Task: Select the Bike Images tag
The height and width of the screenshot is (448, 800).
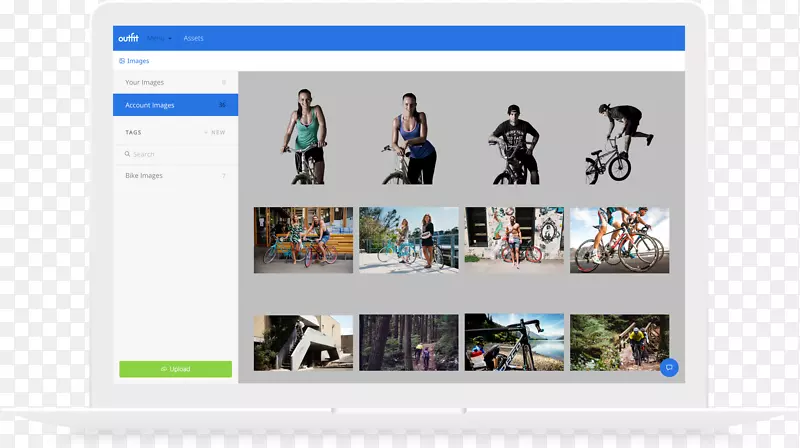Action: click(144, 175)
